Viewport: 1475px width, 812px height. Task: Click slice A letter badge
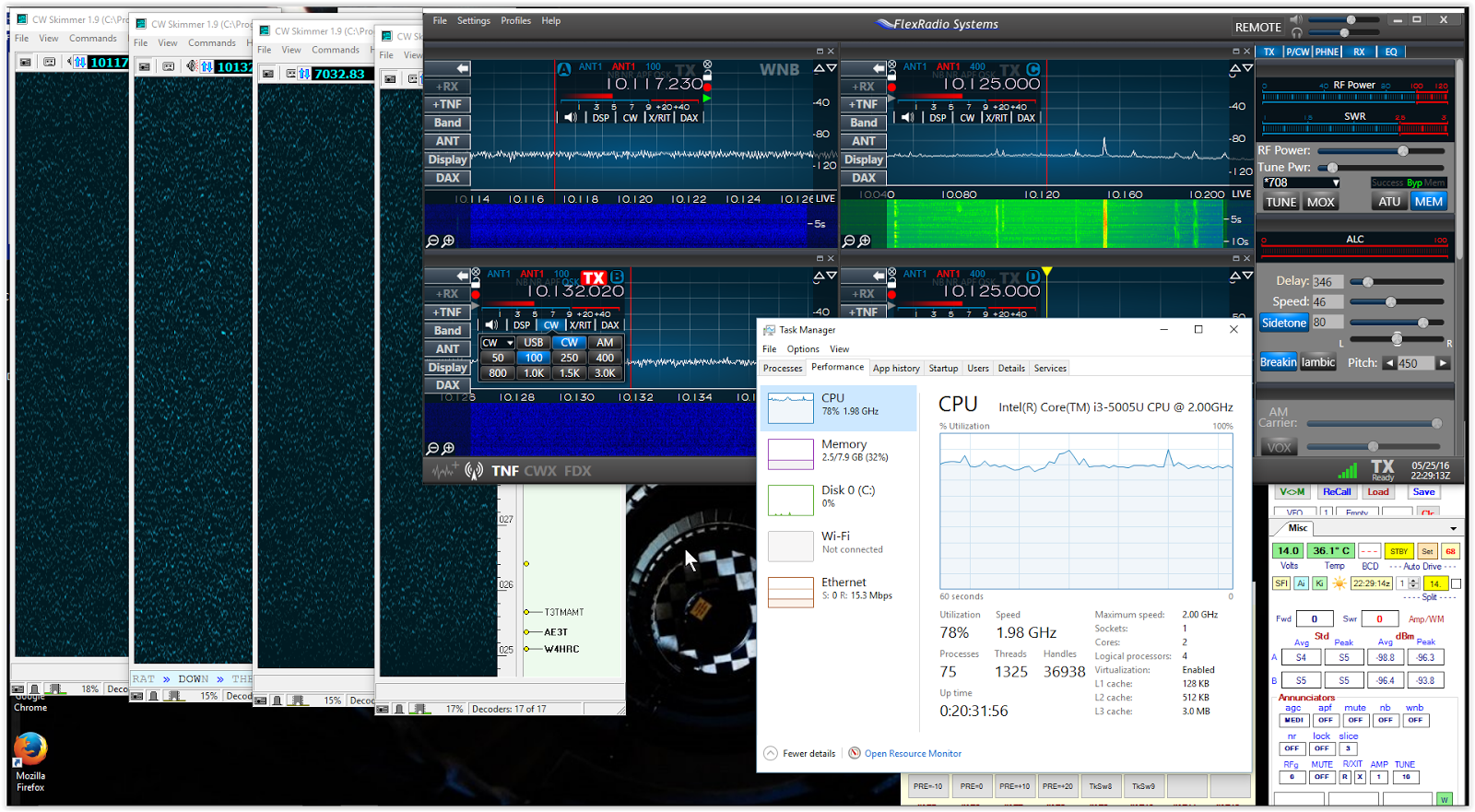[x=564, y=69]
